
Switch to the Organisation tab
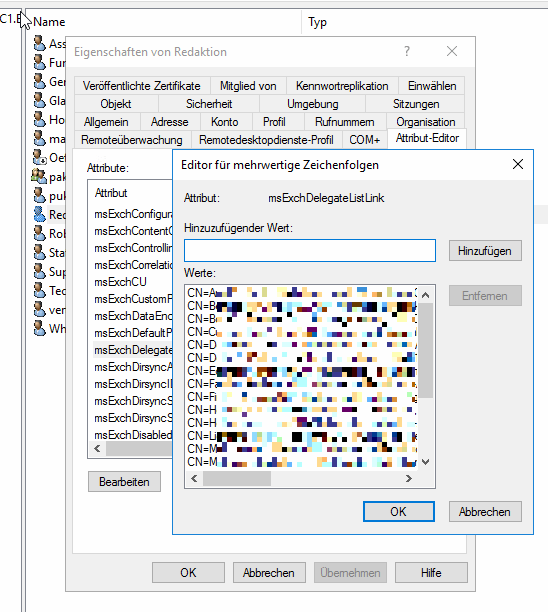click(x=426, y=122)
